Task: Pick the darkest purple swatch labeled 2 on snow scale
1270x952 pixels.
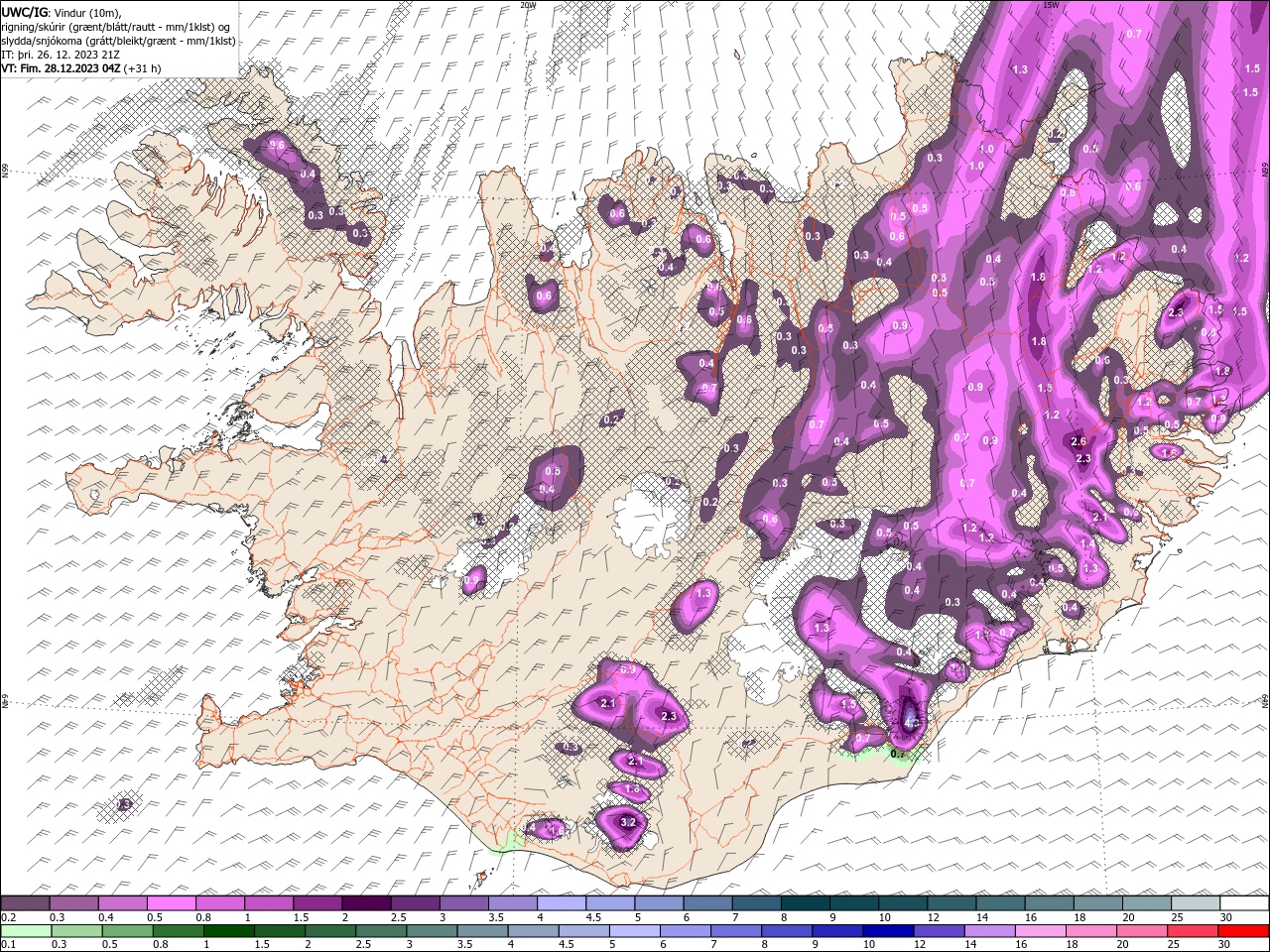Action: [366, 902]
